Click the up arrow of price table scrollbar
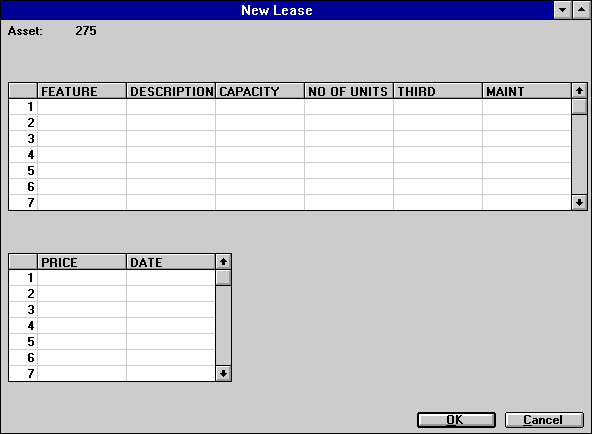592x434 pixels. tap(223, 262)
